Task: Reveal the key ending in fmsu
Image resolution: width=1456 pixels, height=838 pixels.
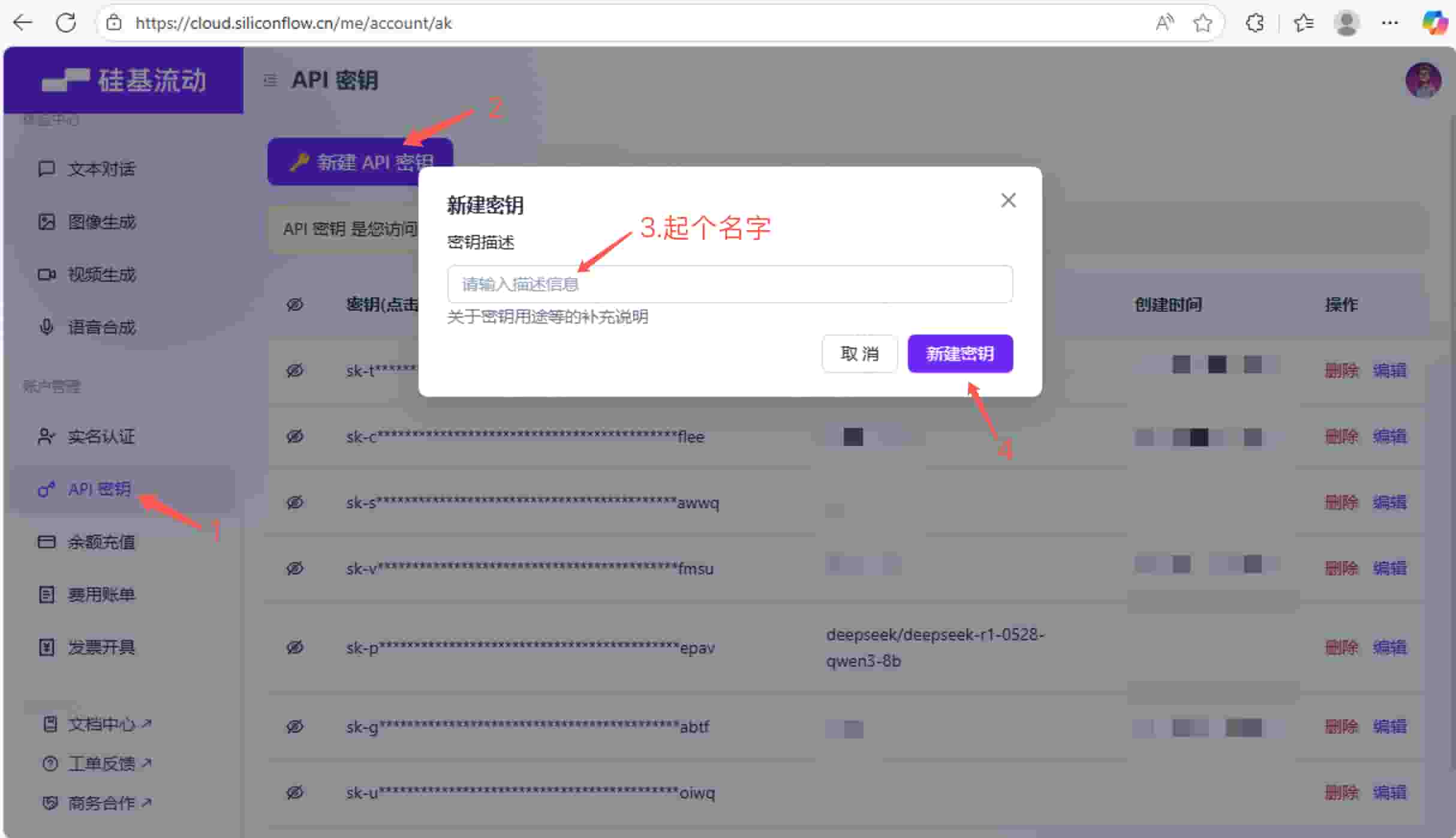Action: coord(295,568)
